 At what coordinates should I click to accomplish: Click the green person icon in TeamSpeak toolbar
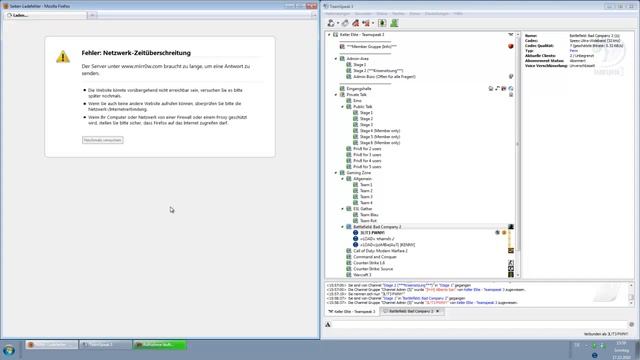(394, 23)
